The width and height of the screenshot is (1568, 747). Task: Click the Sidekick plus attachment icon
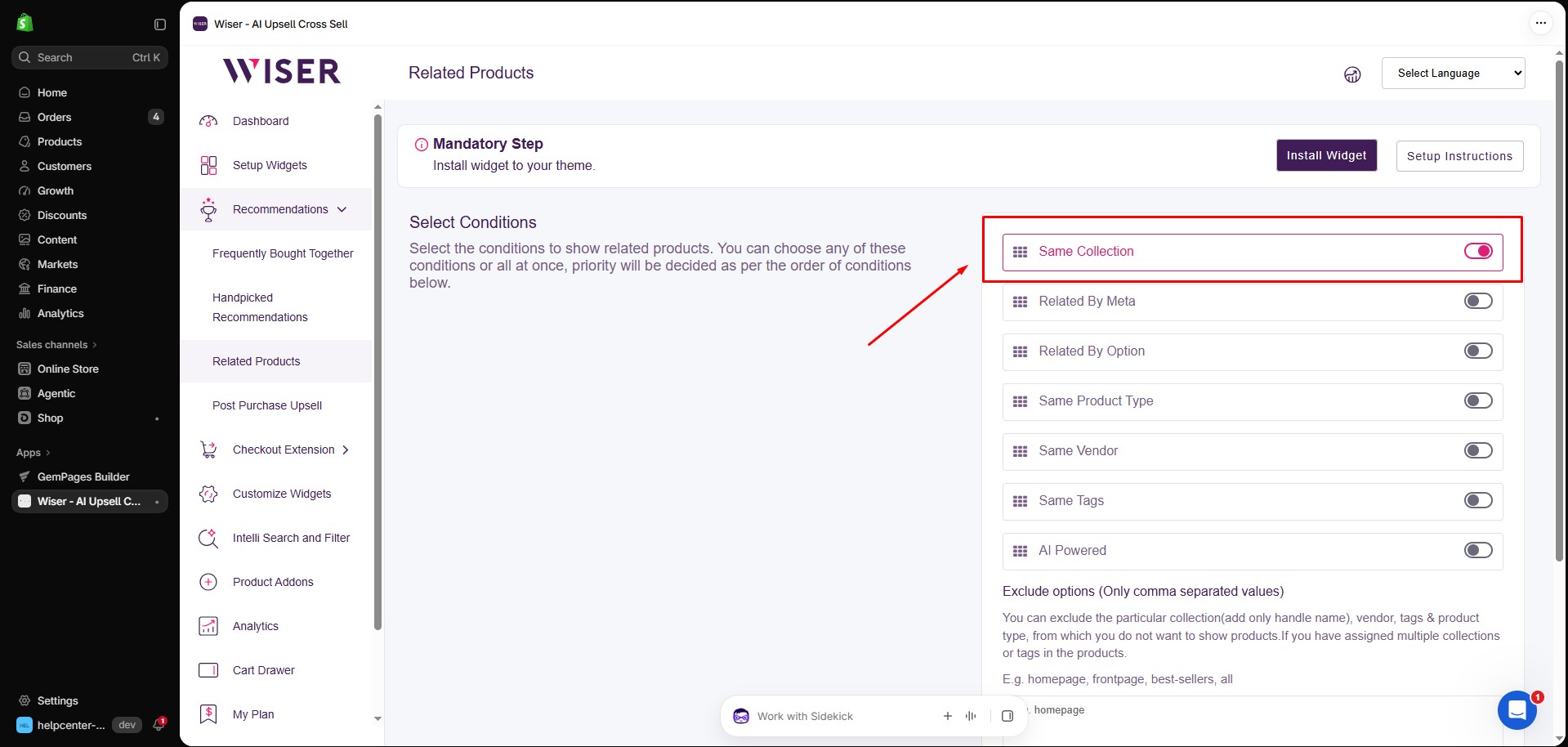tap(948, 716)
